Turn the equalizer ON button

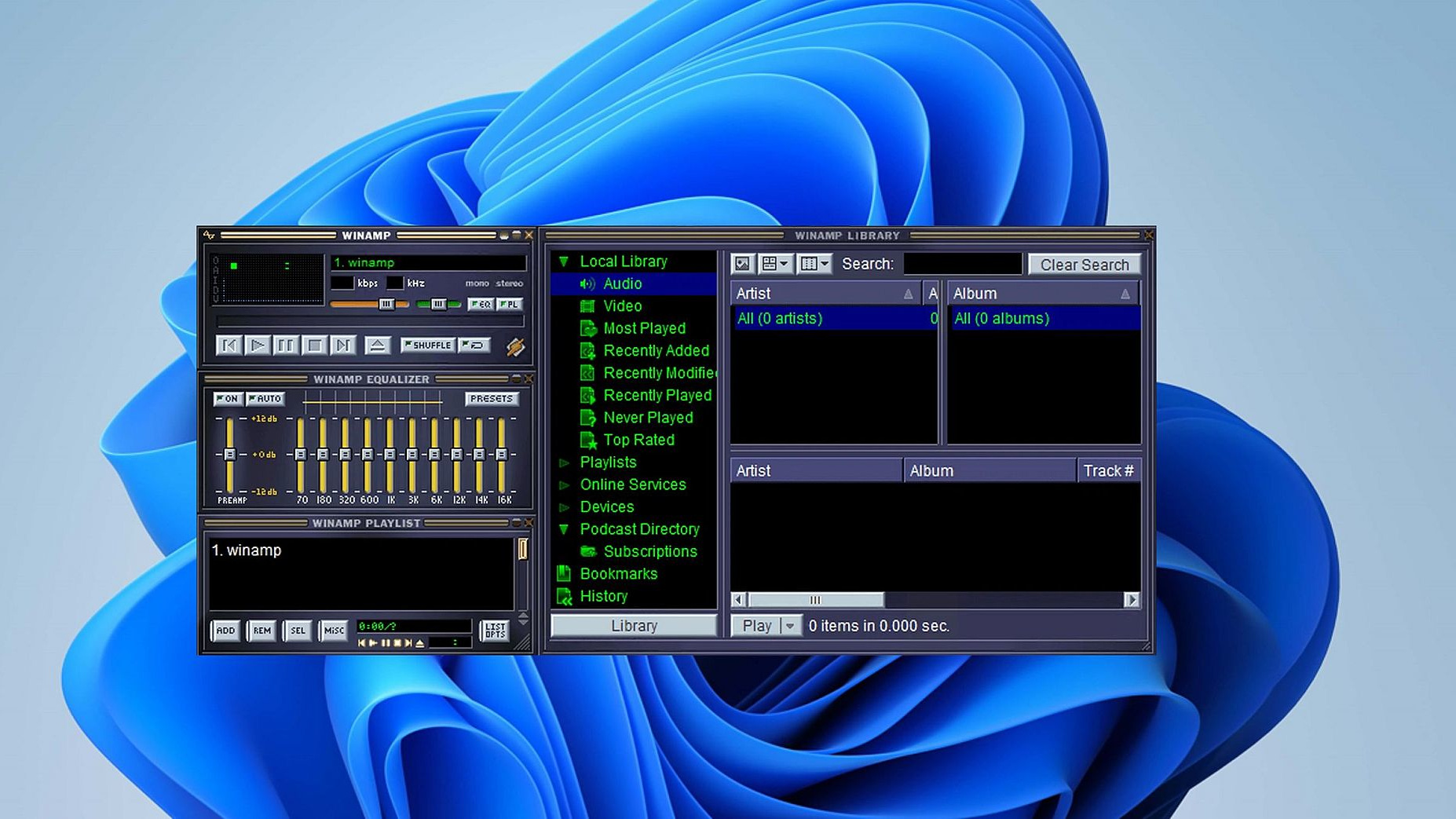[x=227, y=399]
